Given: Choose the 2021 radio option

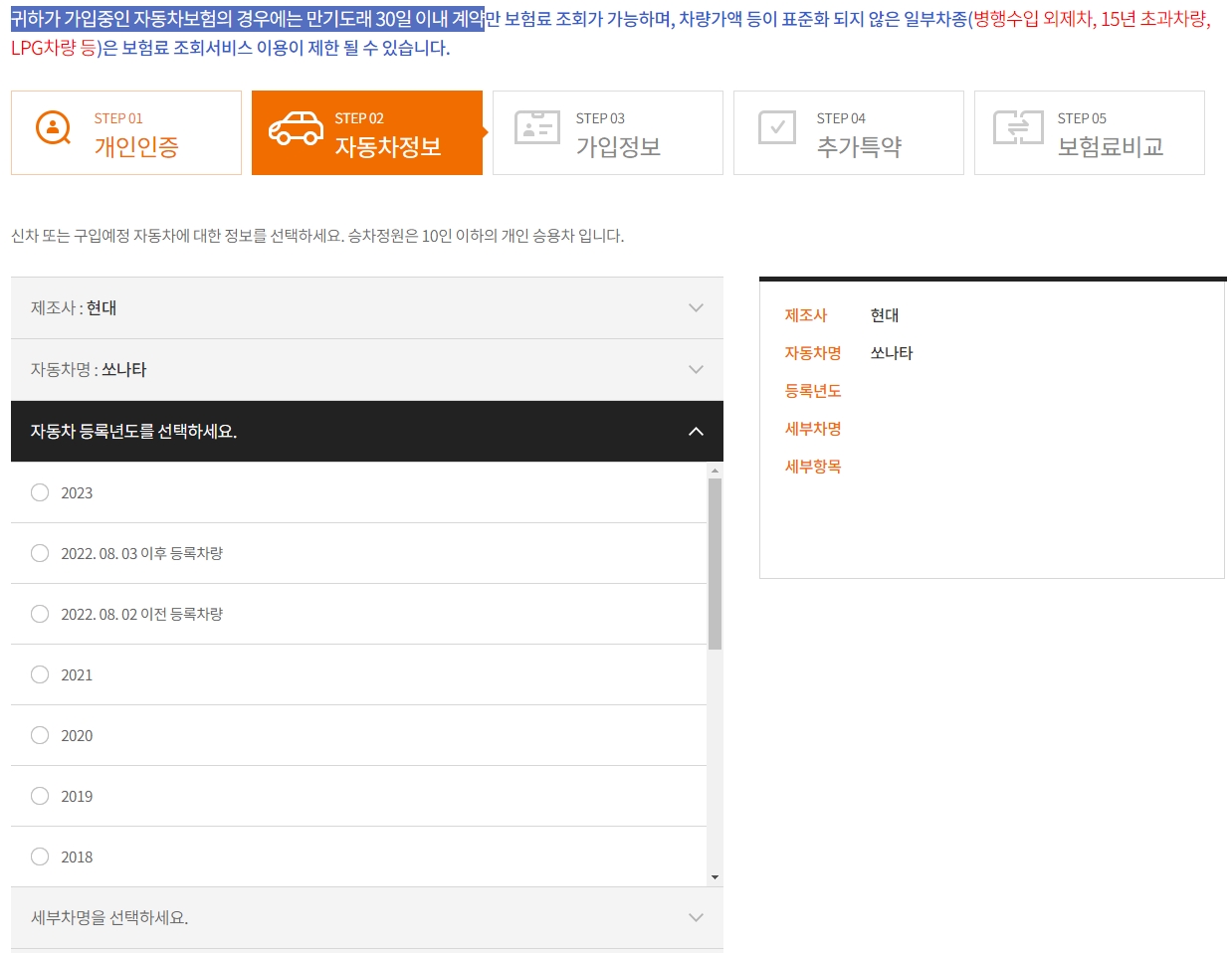Looking at the screenshot, I should (40, 674).
